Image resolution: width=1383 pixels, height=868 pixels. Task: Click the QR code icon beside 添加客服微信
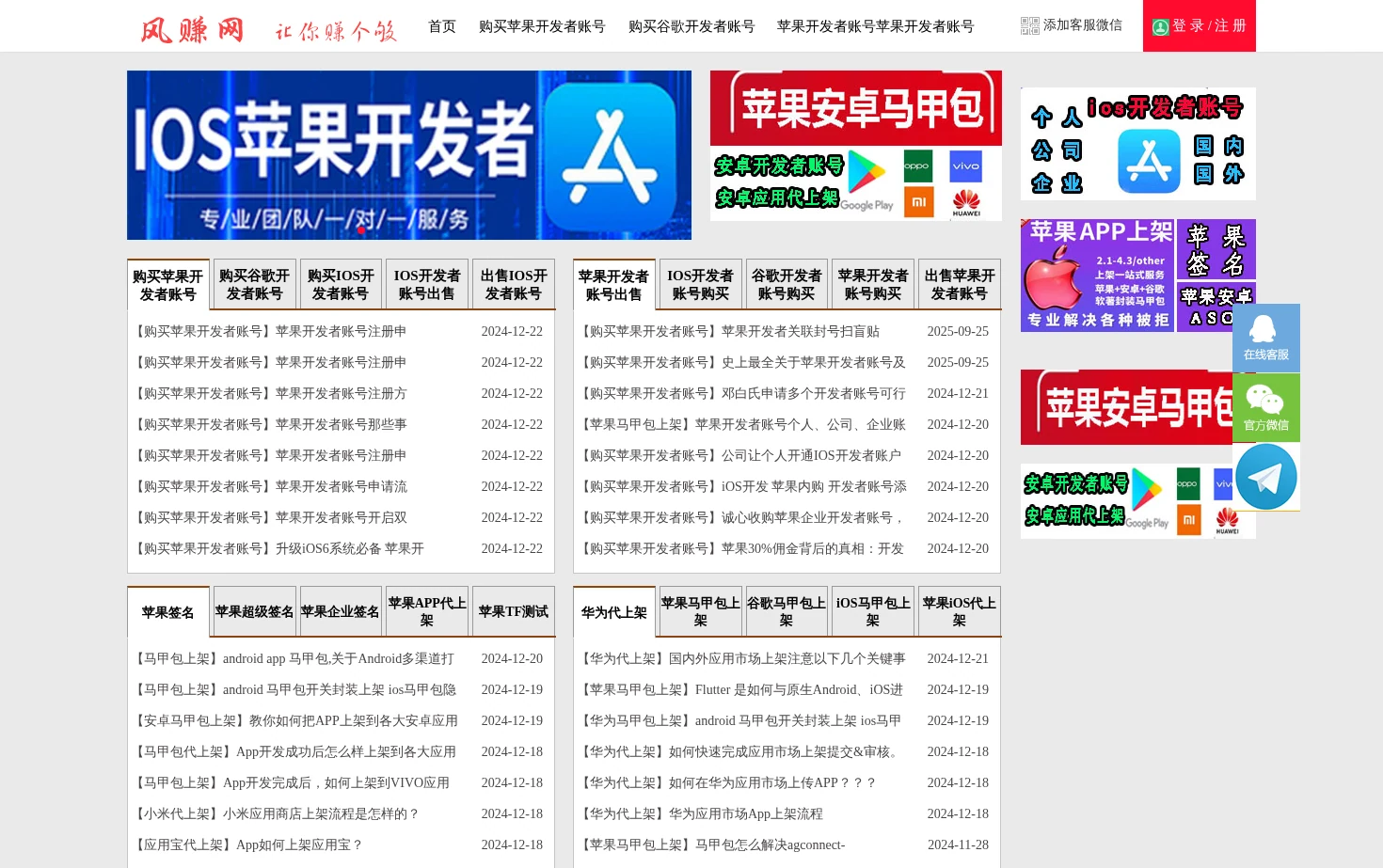click(x=1030, y=25)
